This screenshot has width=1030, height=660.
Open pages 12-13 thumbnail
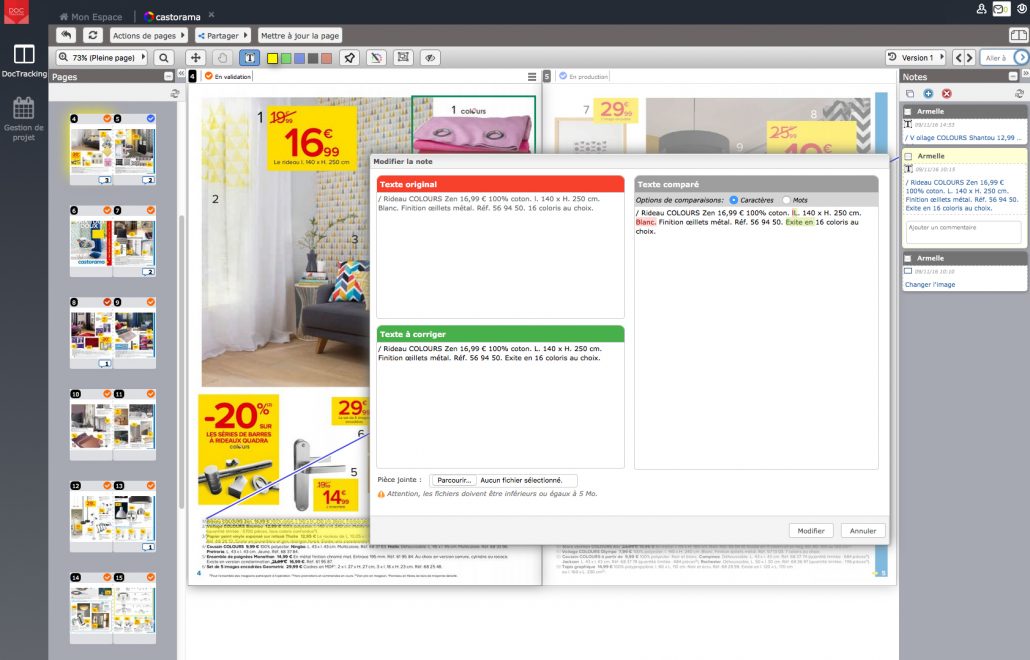113,515
